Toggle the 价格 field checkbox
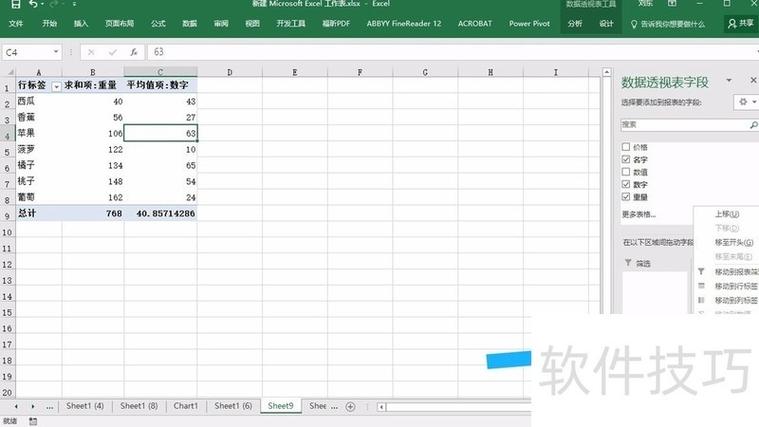Screen dimensions: 759x427 (x=626, y=147)
